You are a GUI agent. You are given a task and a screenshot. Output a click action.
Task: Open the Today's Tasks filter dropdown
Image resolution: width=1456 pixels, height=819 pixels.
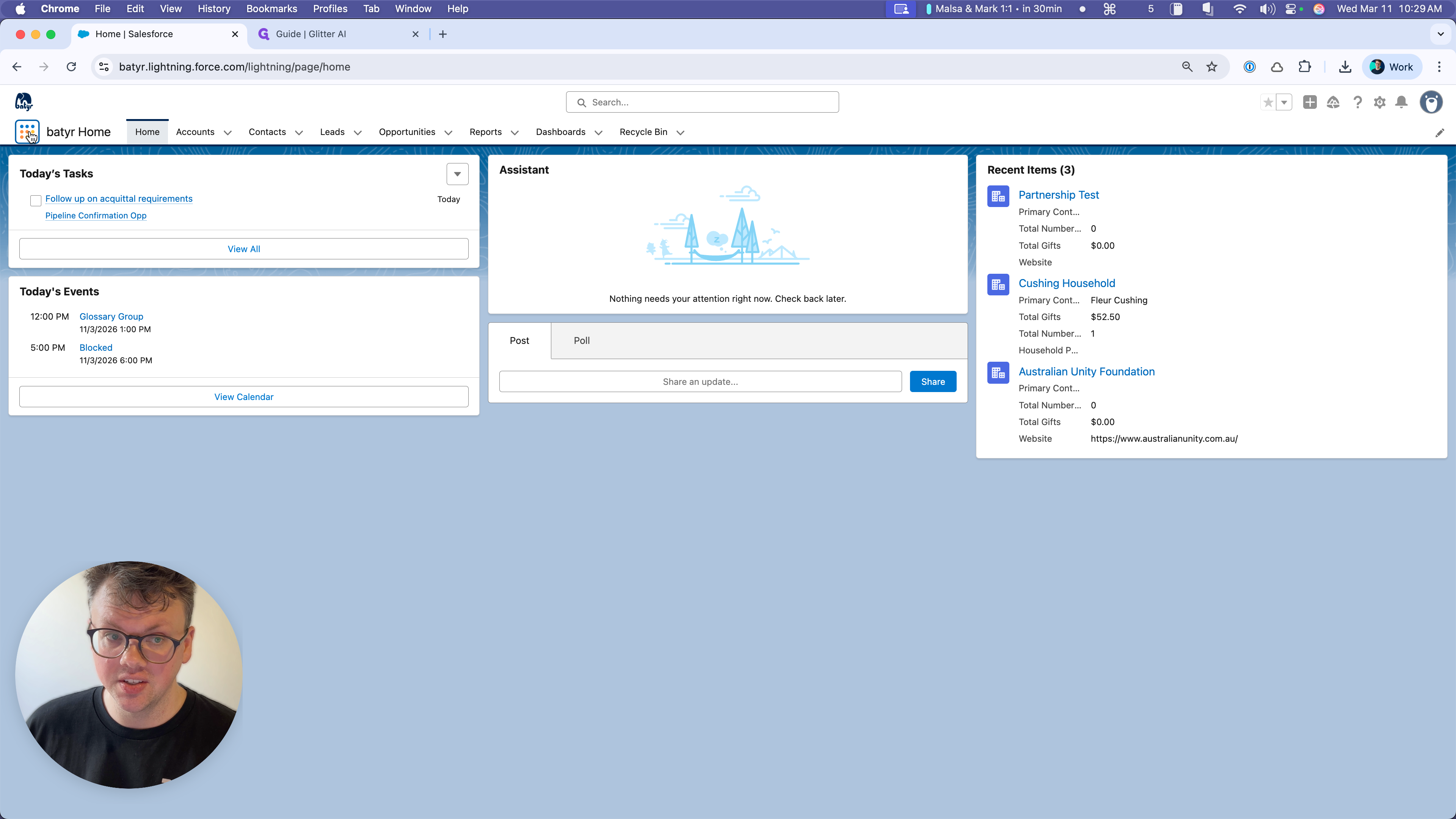click(x=457, y=174)
